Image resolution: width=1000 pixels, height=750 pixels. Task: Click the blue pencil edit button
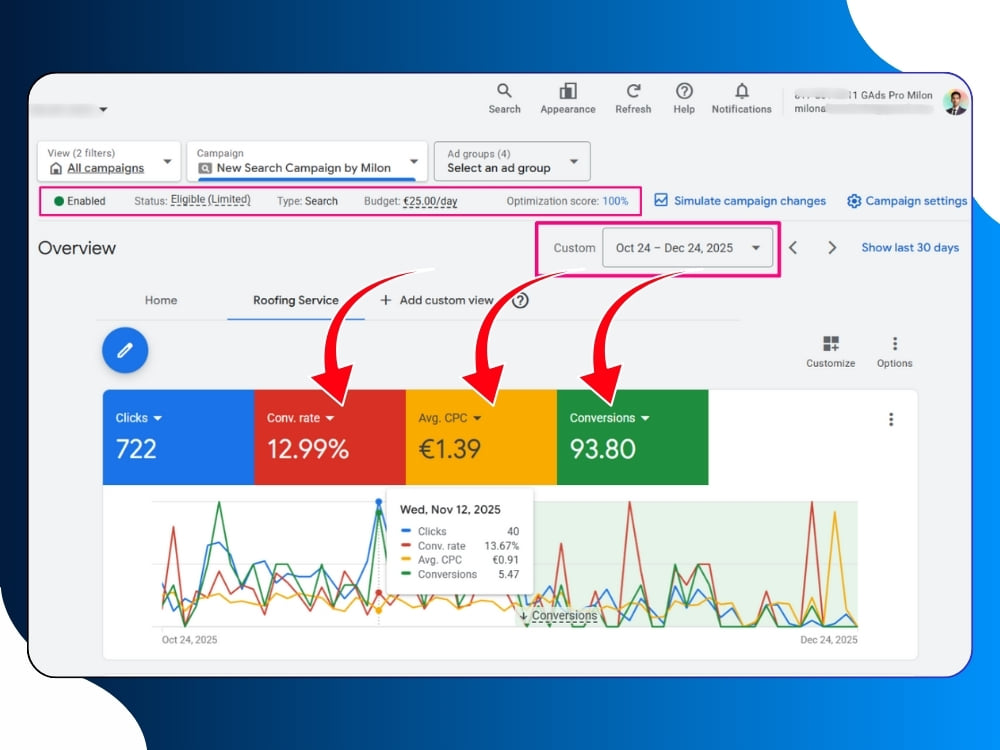125,350
